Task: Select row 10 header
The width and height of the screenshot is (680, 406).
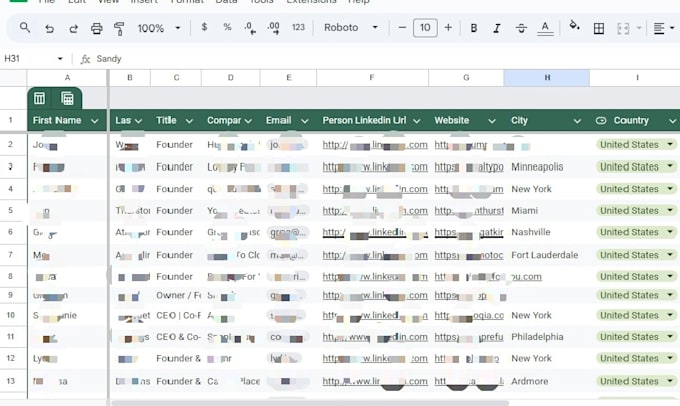Action: click(11, 315)
